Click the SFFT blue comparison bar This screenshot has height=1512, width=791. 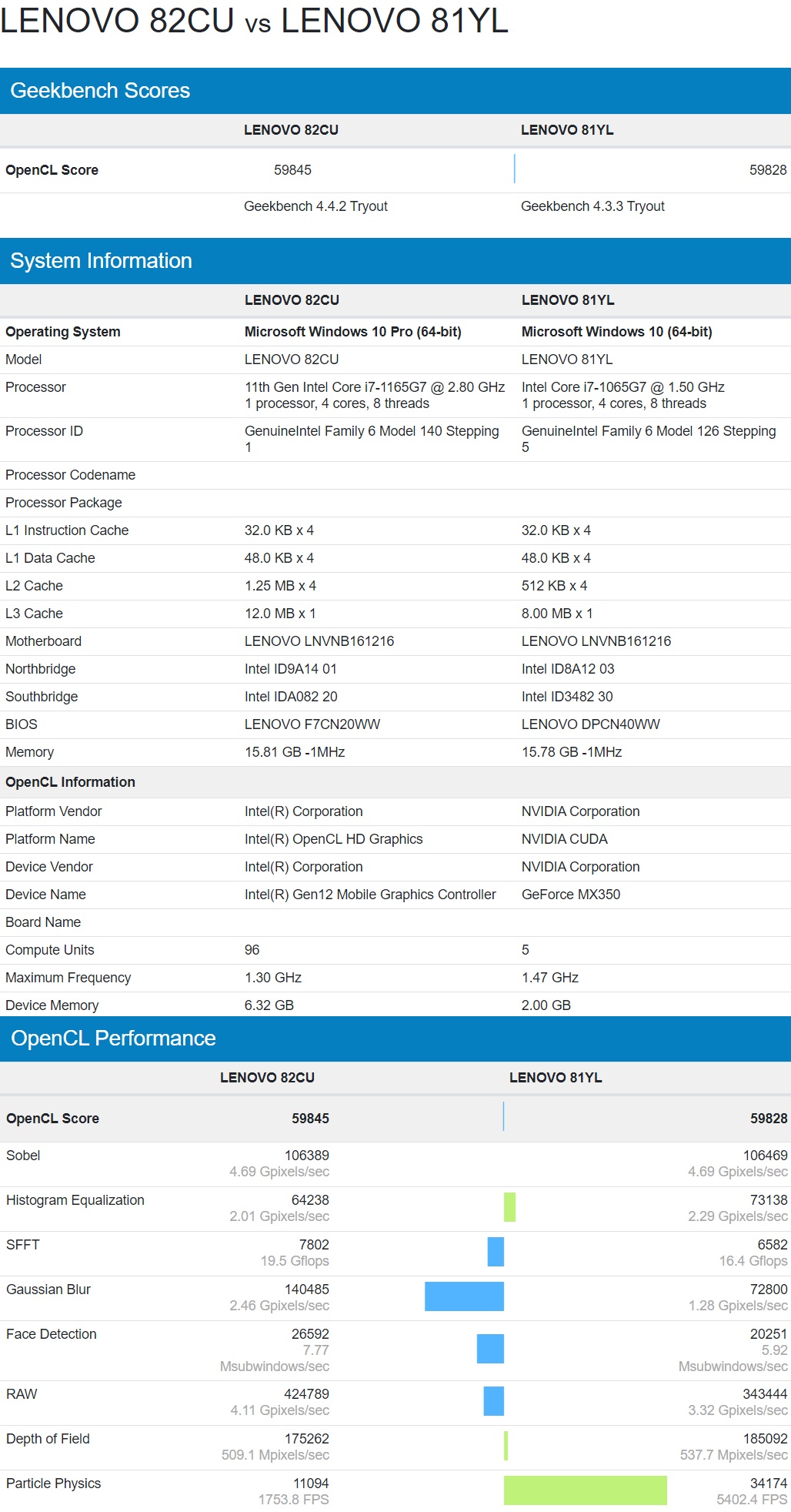(496, 1252)
